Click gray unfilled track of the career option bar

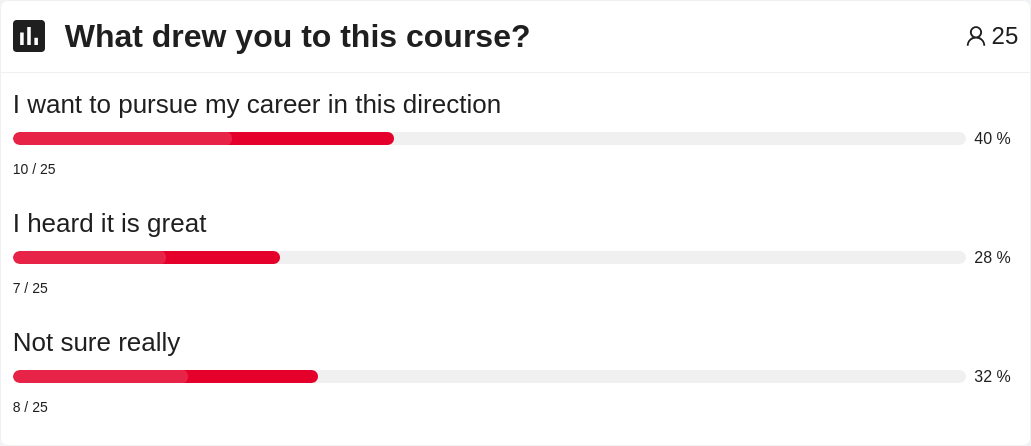(680, 139)
